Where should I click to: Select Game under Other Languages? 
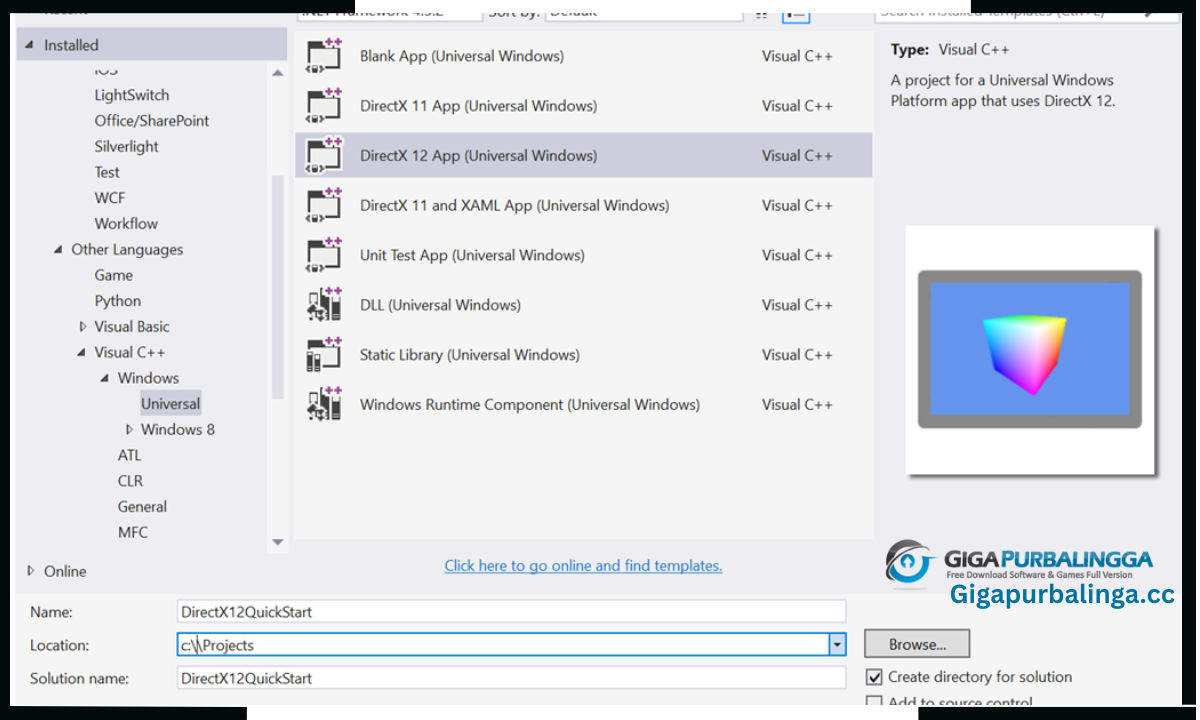pyautogui.click(x=114, y=275)
